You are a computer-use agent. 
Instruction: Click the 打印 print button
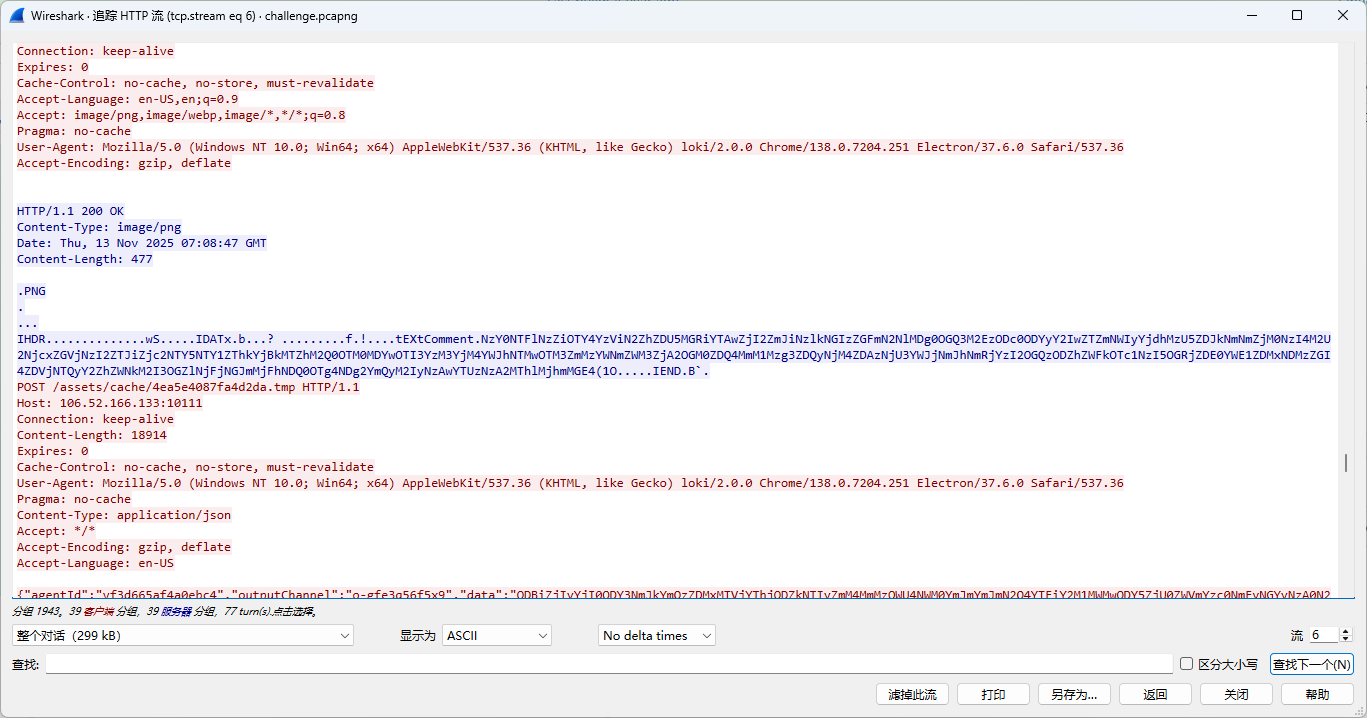[x=993, y=694]
